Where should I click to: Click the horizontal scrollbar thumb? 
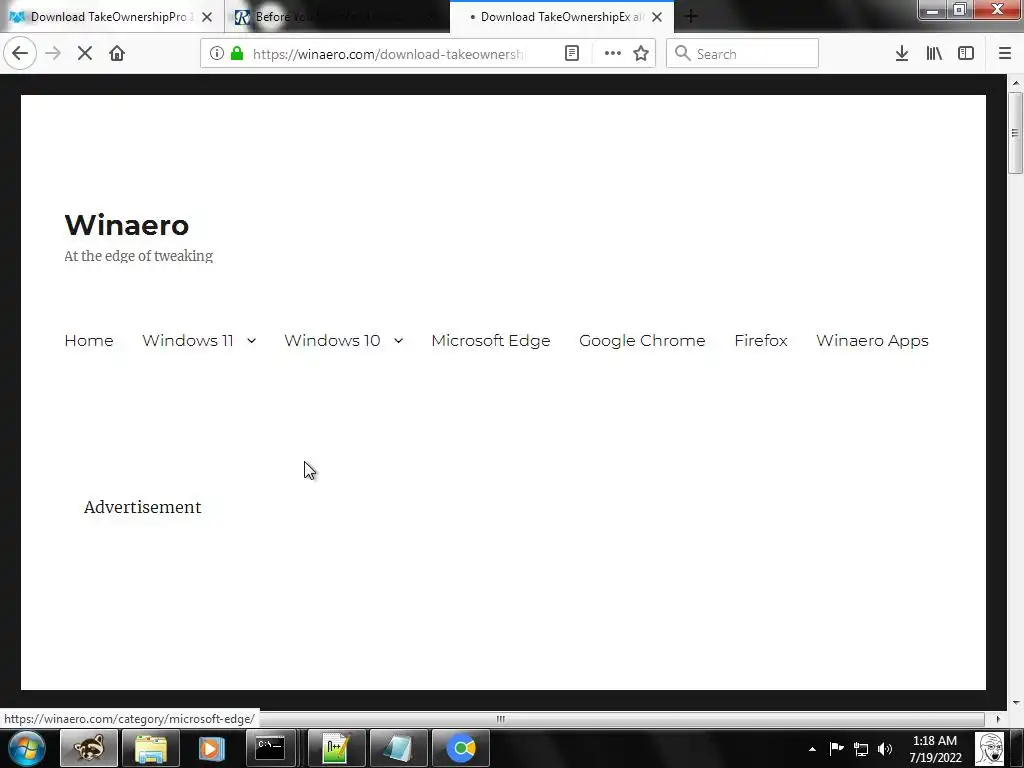[500, 719]
